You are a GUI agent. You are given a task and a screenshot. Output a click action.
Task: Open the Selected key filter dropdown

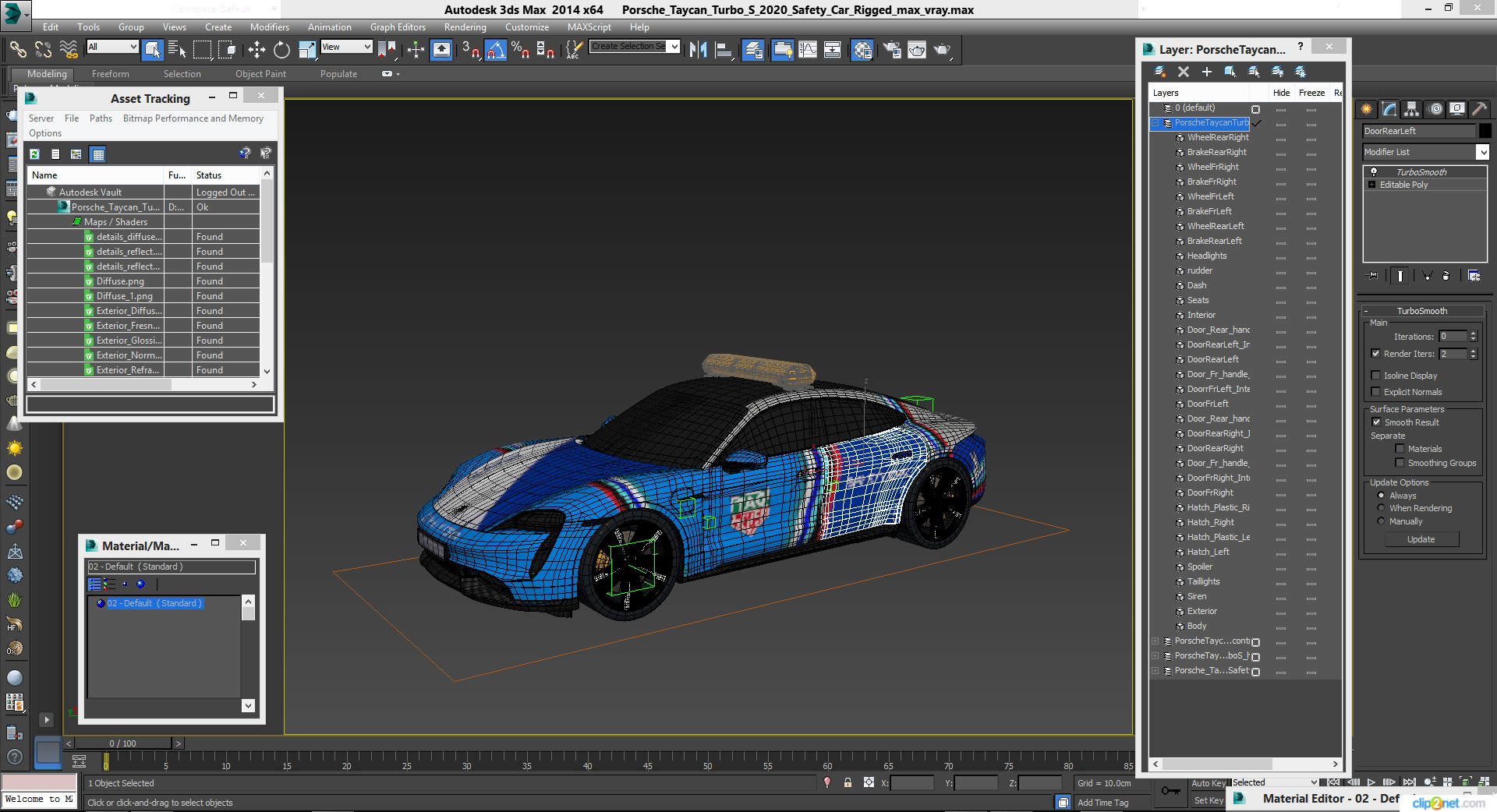click(x=1275, y=782)
